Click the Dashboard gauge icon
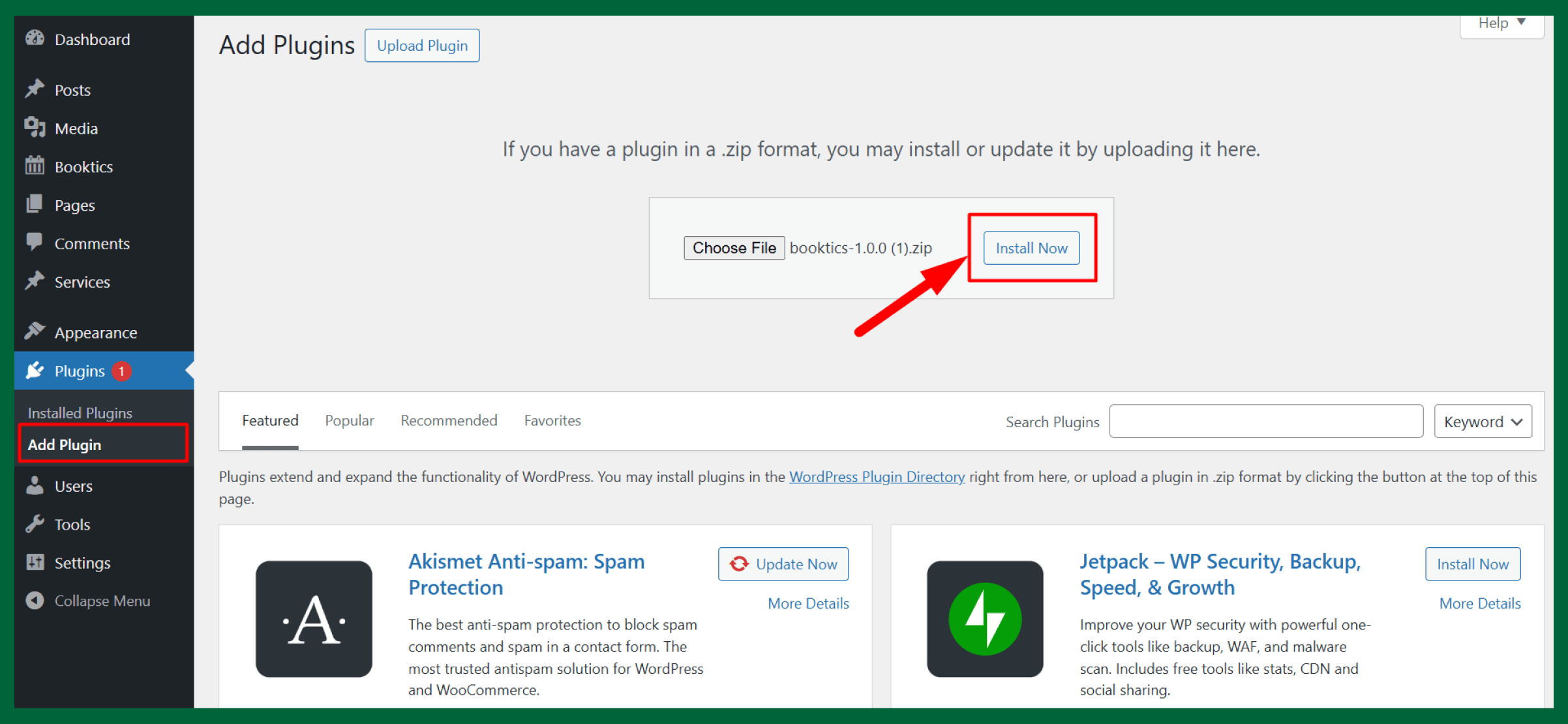 click(35, 38)
